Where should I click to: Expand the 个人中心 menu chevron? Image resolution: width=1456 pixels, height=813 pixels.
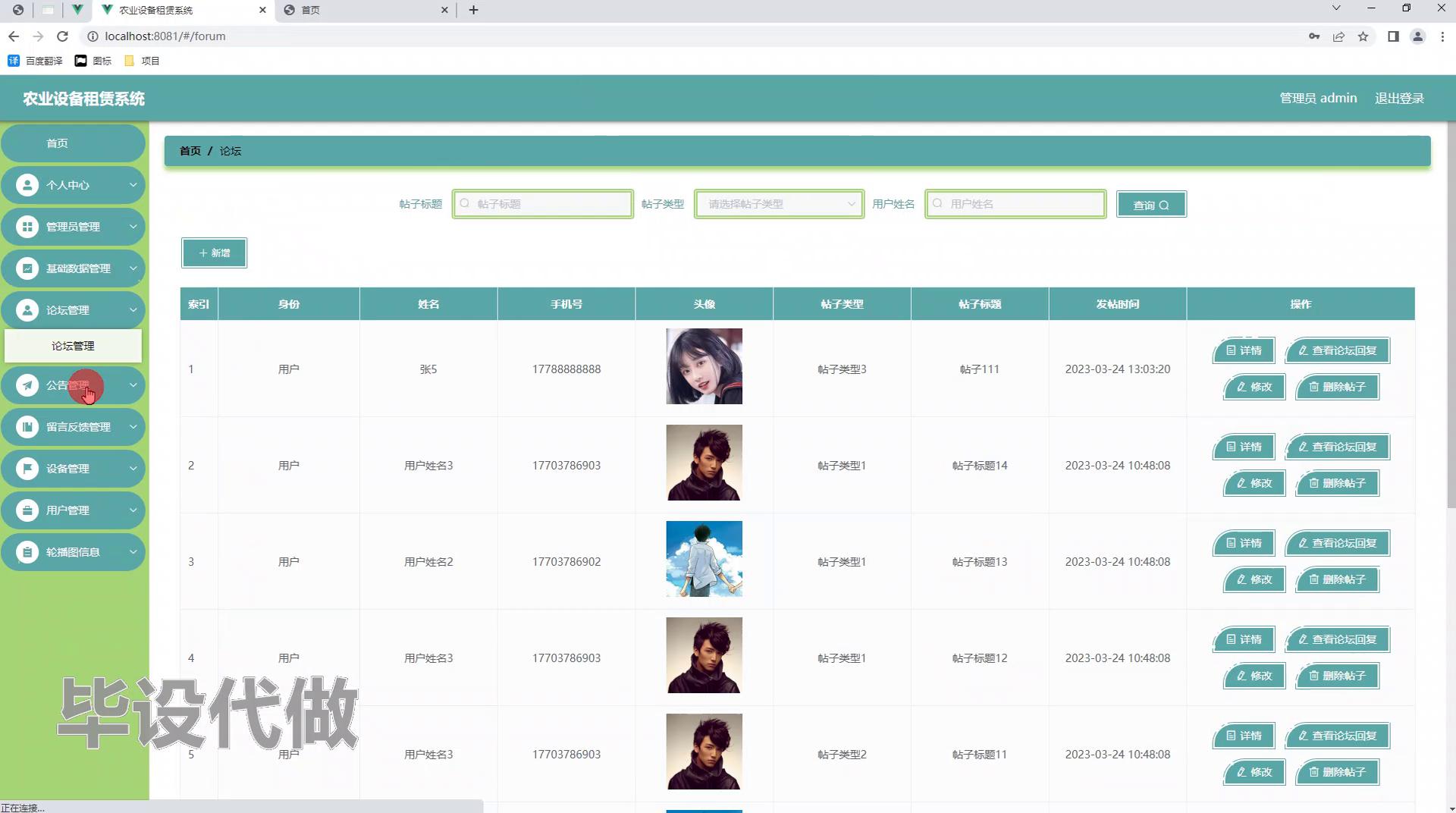133,185
